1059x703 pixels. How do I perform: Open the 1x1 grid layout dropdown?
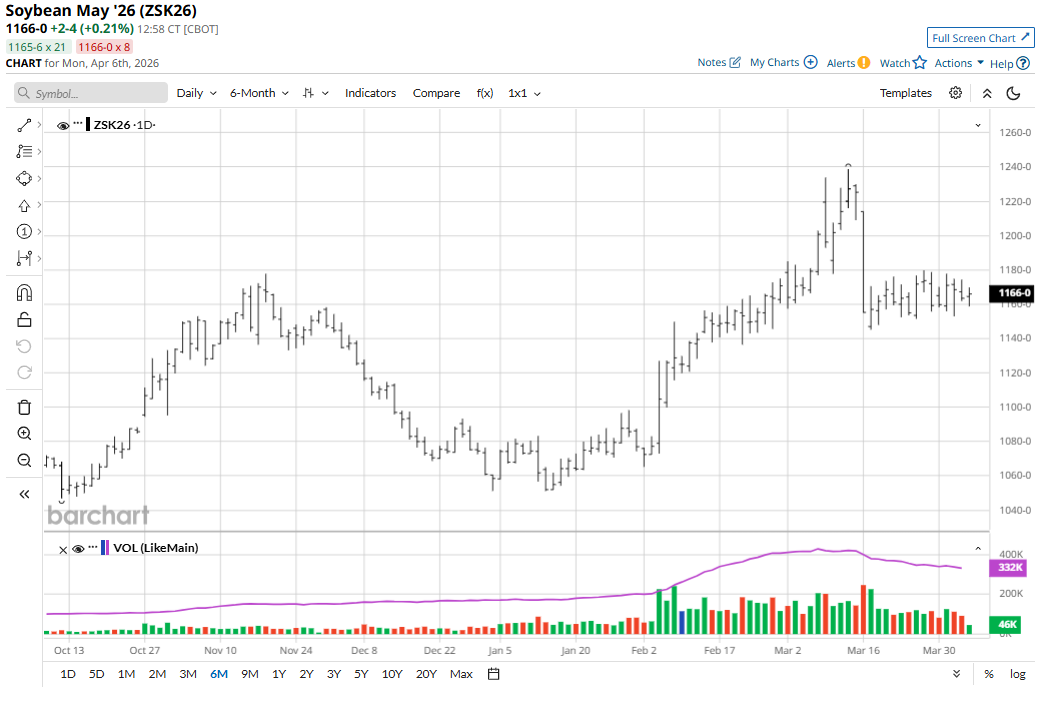(524, 93)
